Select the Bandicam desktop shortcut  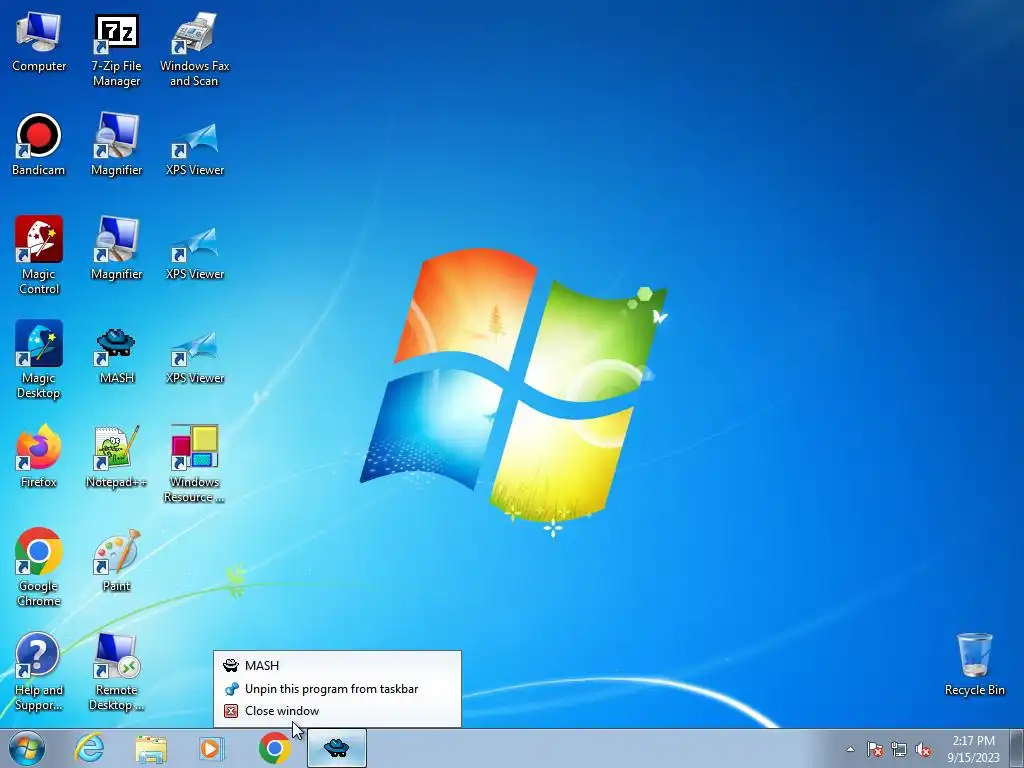click(39, 145)
